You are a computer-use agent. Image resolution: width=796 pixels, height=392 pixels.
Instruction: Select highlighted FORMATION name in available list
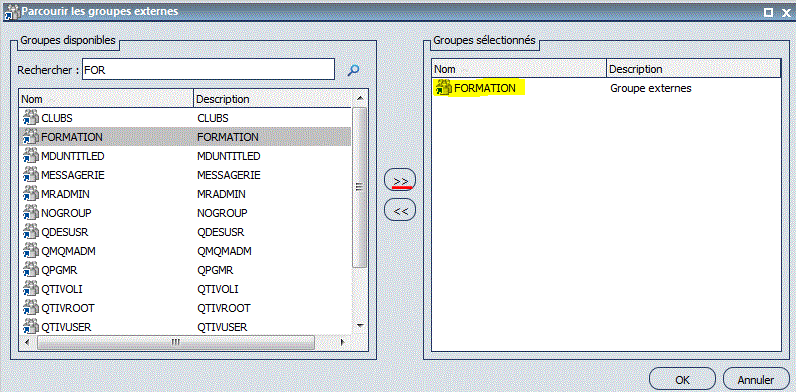pos(72,137)
